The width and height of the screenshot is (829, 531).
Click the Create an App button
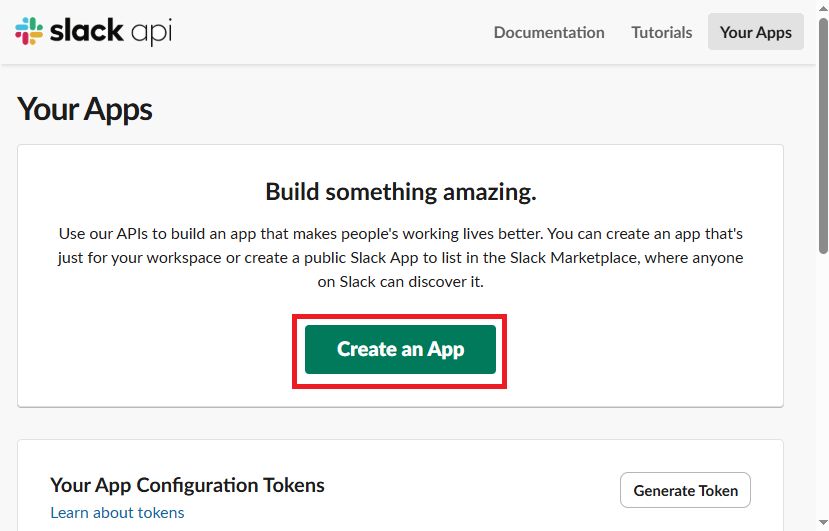point(400,350)
